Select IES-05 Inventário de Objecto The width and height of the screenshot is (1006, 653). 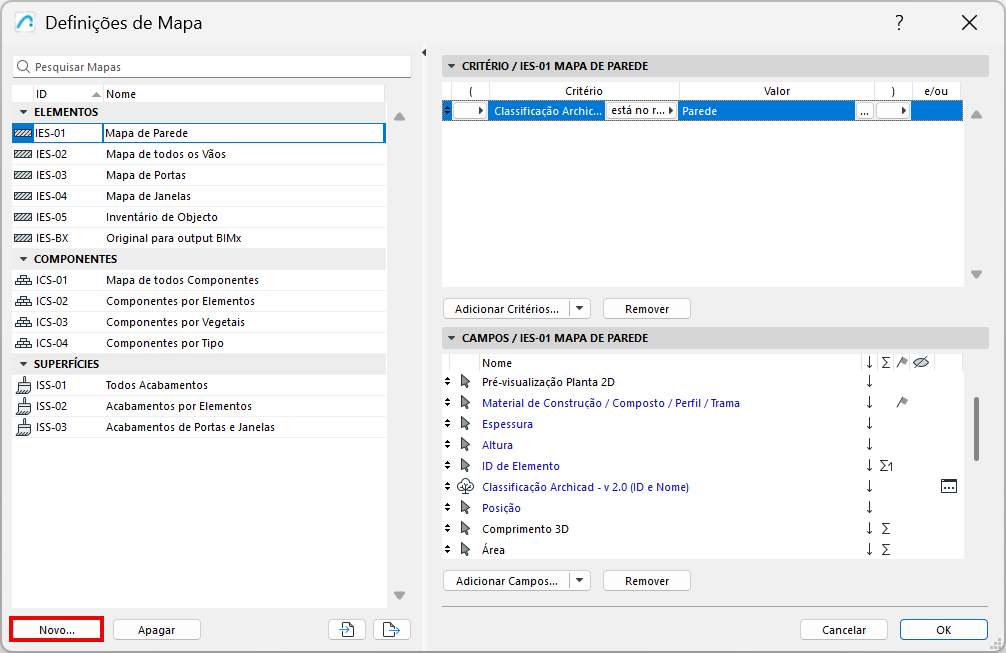click(199, 217)
